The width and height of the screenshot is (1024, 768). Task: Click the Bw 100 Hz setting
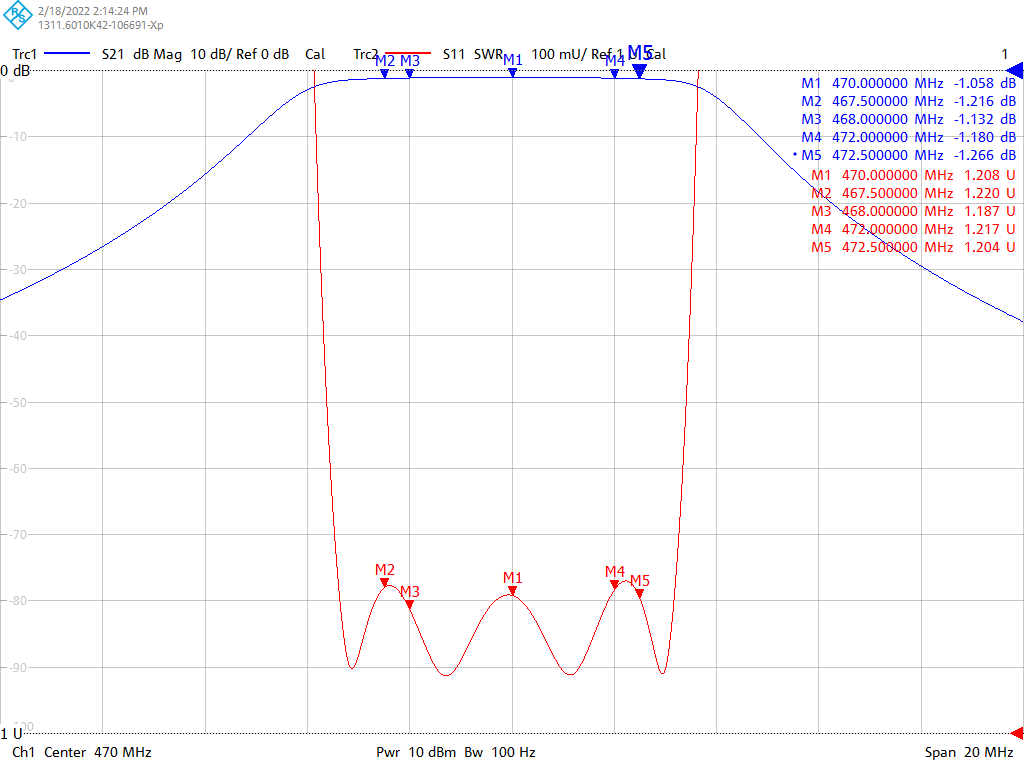[x=500, y=752]
